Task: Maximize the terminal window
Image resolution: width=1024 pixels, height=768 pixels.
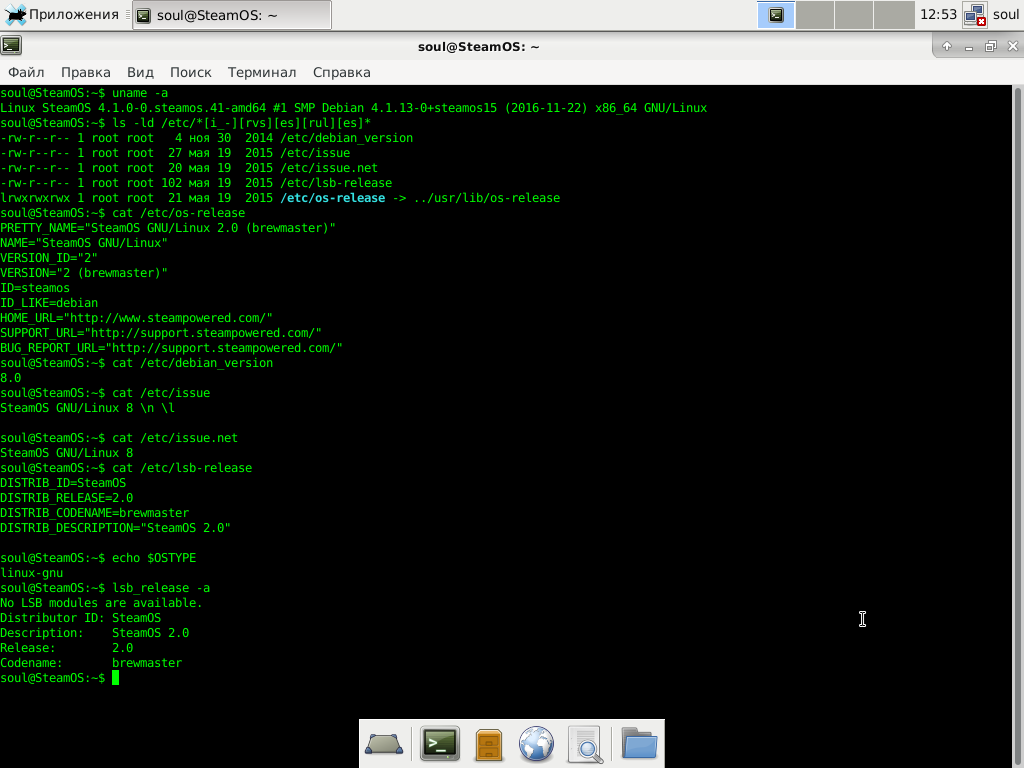Action: 991,46
